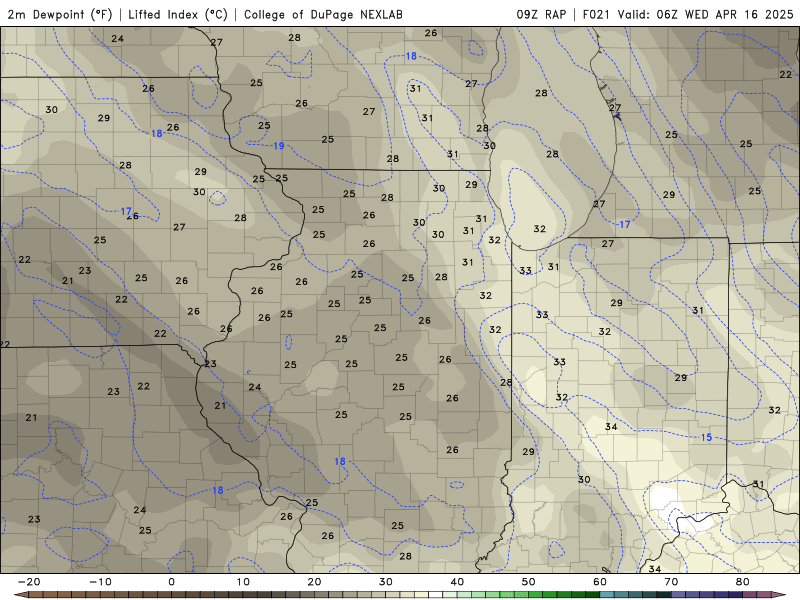Click the "F021" forecast hour text
The height and width of the screenshot is (600, 800).
pos(596,14)
